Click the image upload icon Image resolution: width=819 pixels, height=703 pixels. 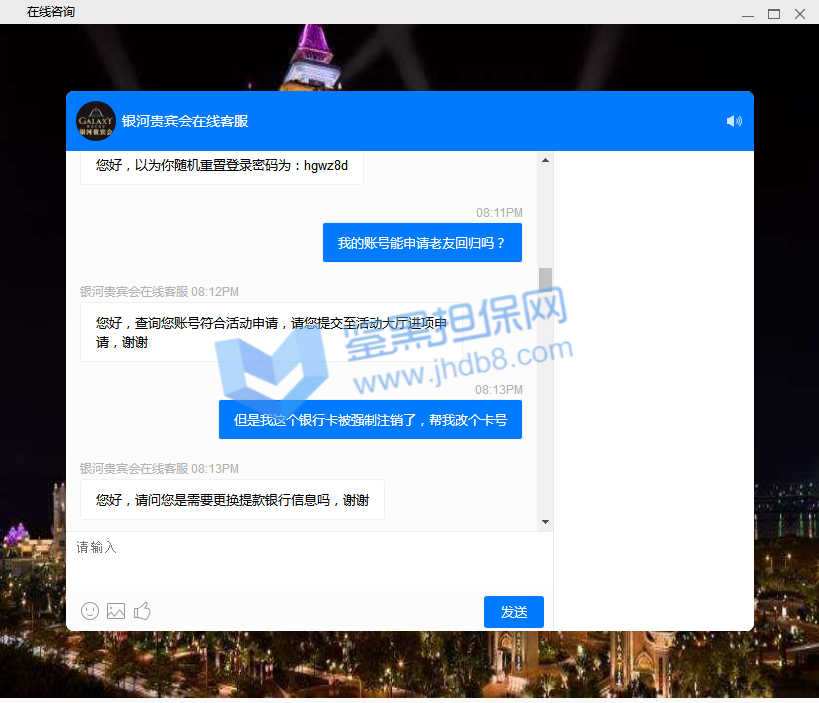point(116,610)
